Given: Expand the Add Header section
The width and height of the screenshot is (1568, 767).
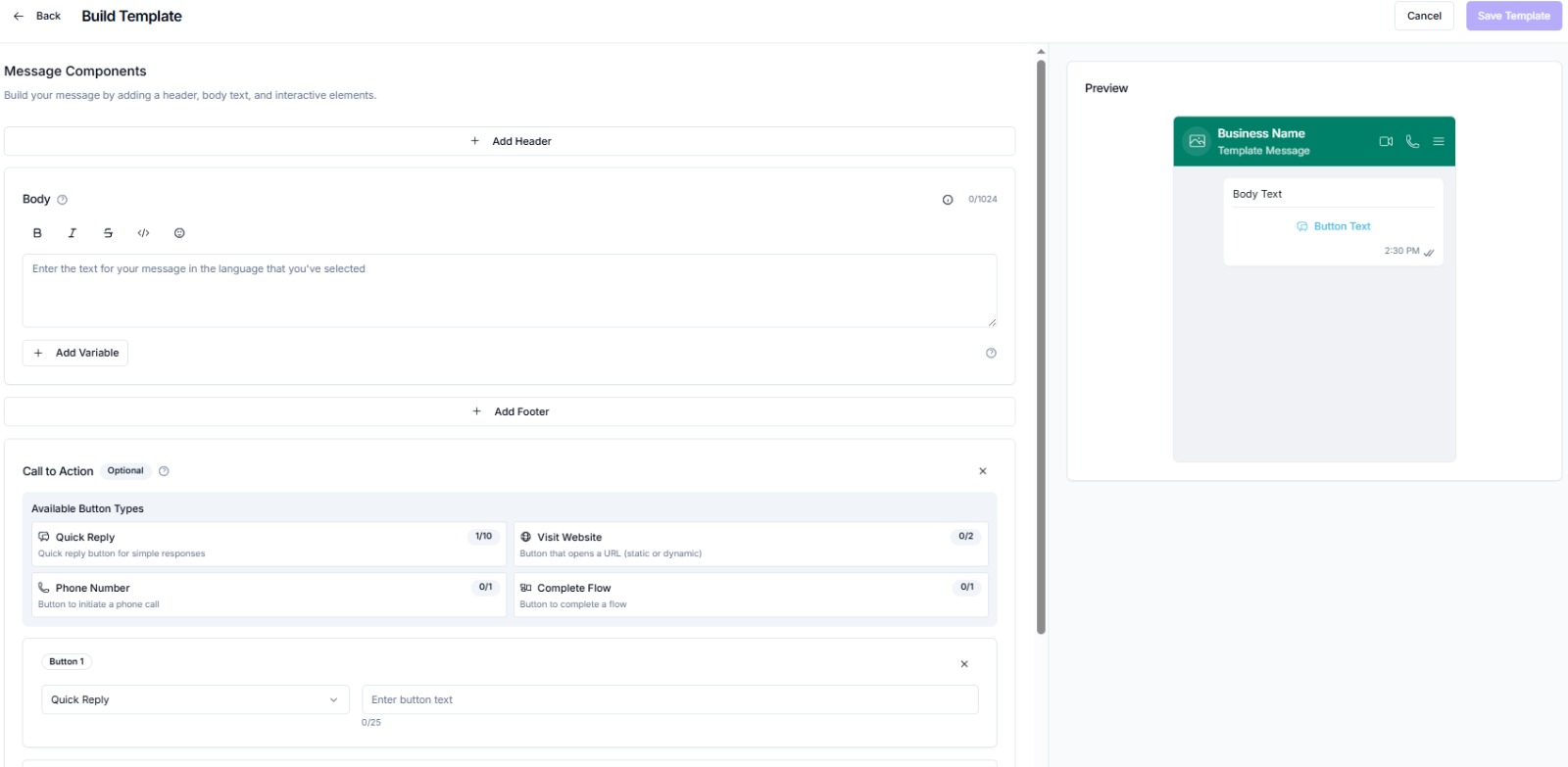Looking at the screenshot, I should [x=510, y=141].
